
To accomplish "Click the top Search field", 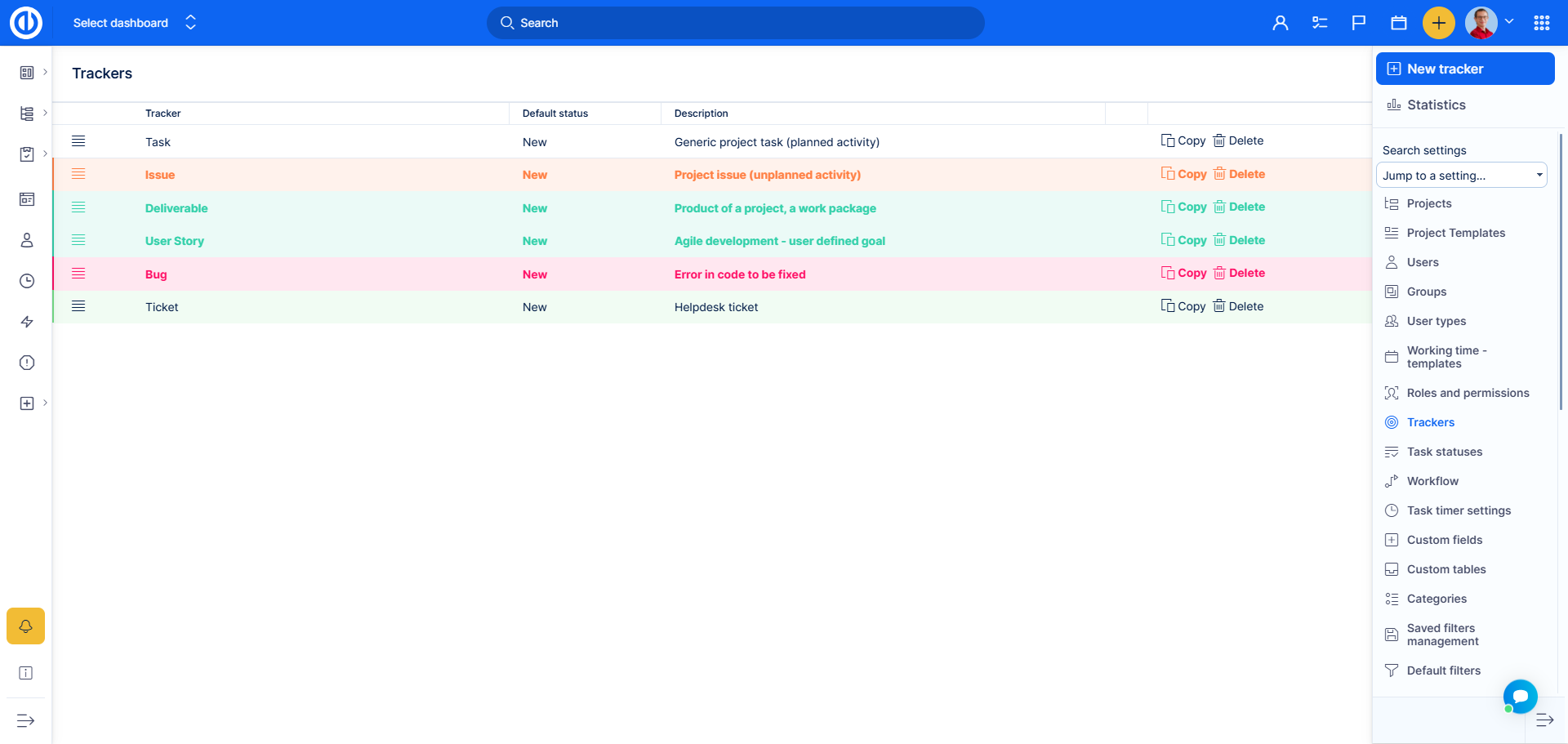I will (735, 23).
